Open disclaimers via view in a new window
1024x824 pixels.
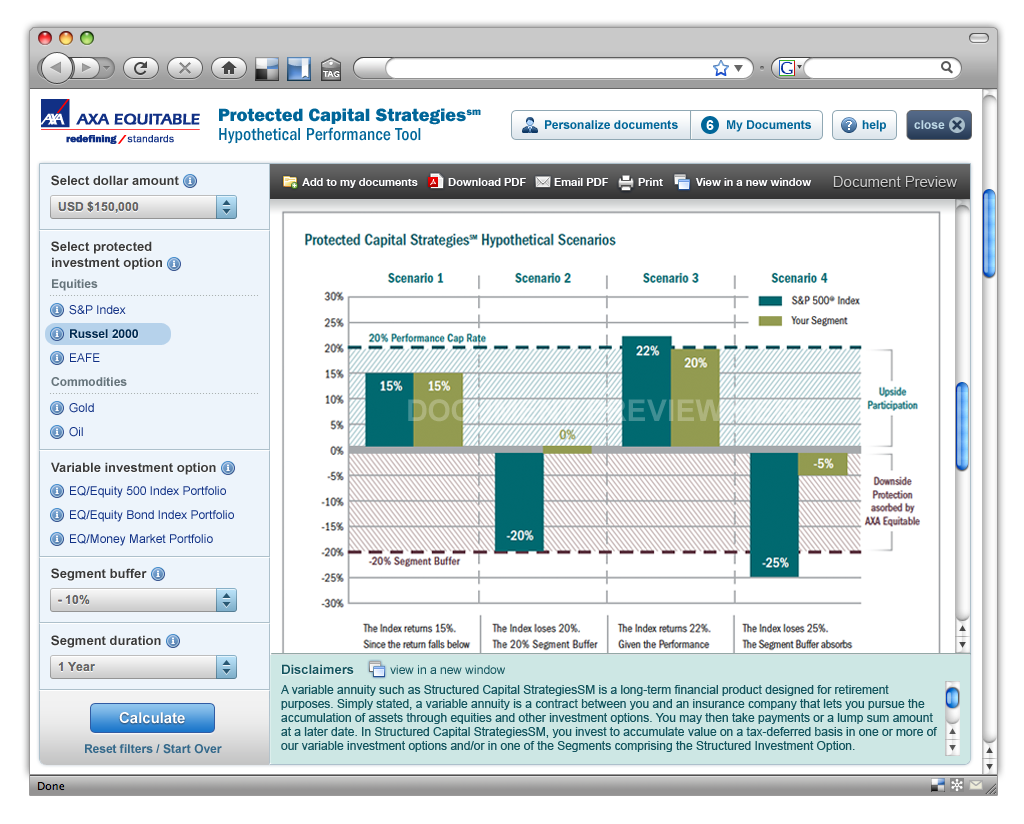coord(438,669)
